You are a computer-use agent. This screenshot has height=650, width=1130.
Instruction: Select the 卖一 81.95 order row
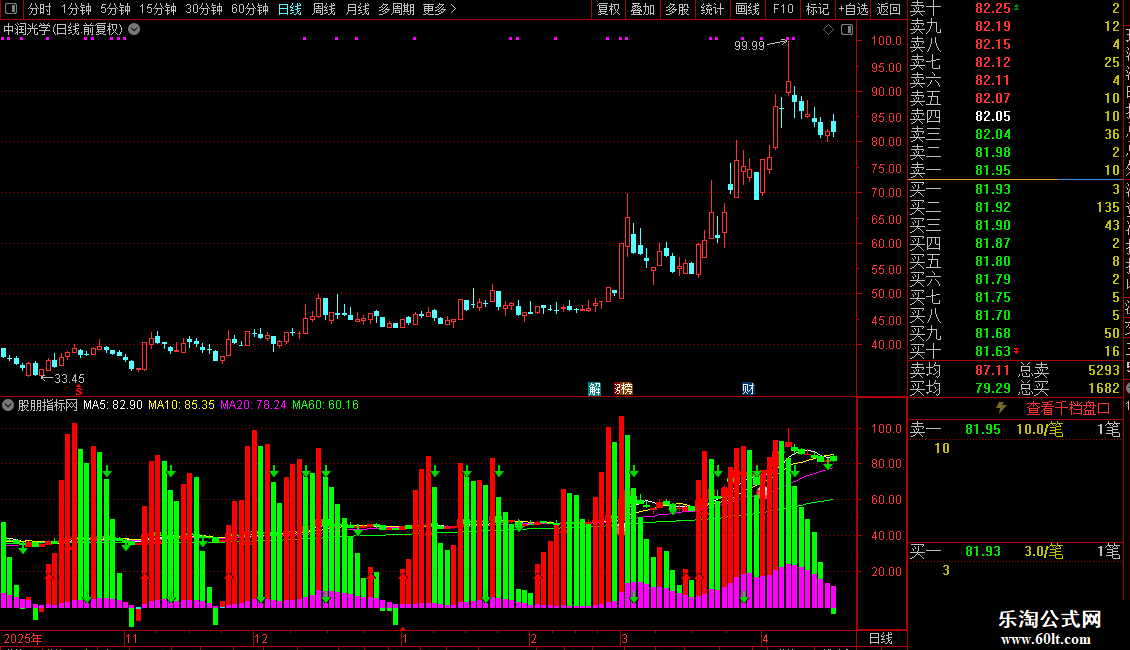tap(1015, 170)
